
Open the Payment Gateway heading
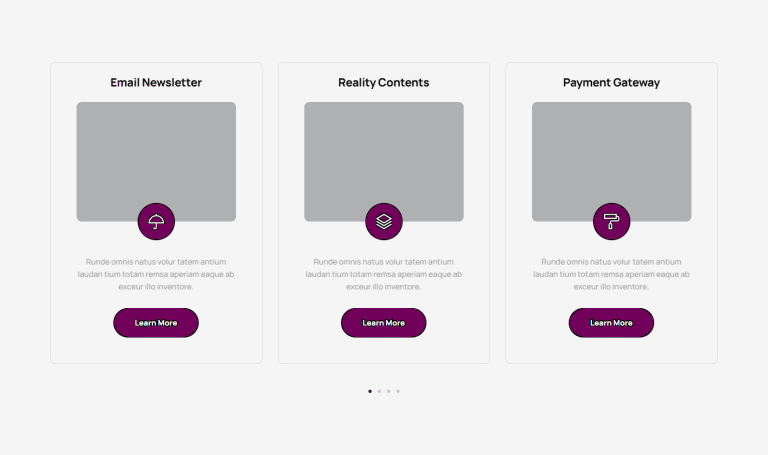[x=611, y=82]
